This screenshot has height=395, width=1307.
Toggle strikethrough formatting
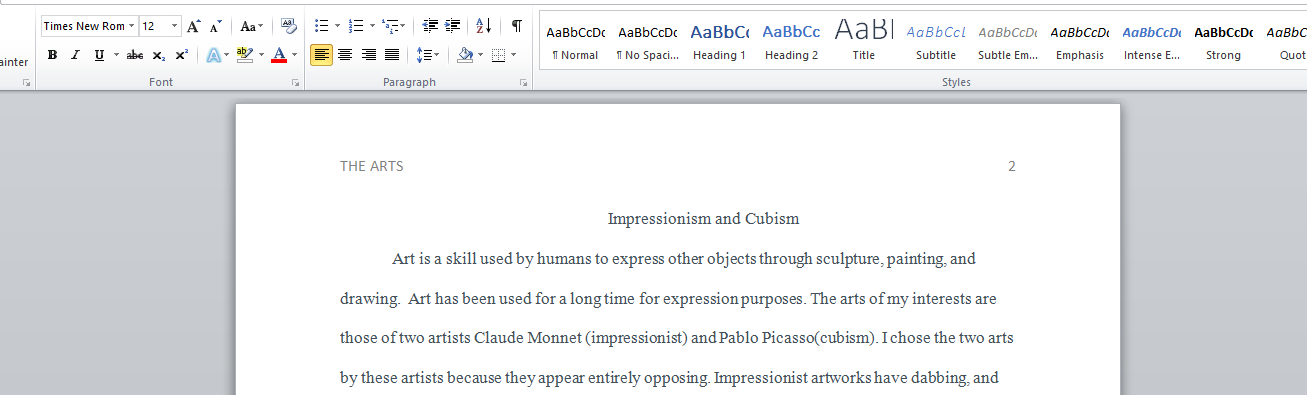click(135, 55)
